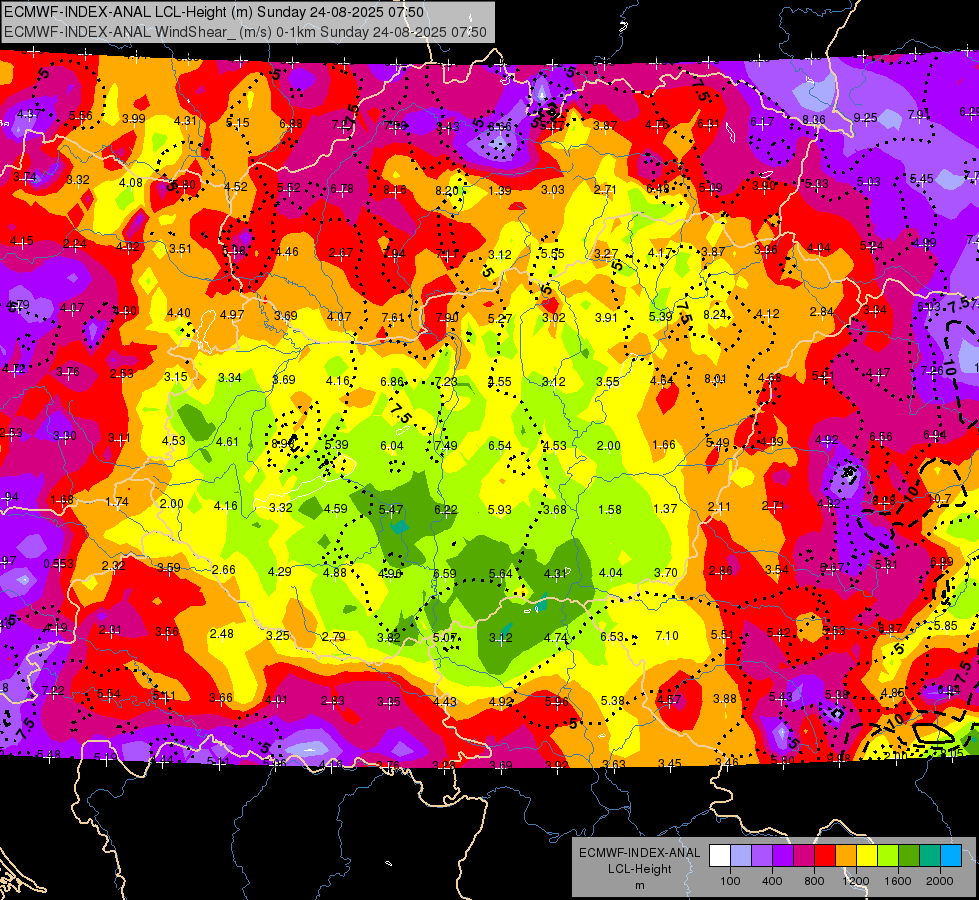Click the wind shear value 1.58
The image size is (979, 900).
pos(610,509)
